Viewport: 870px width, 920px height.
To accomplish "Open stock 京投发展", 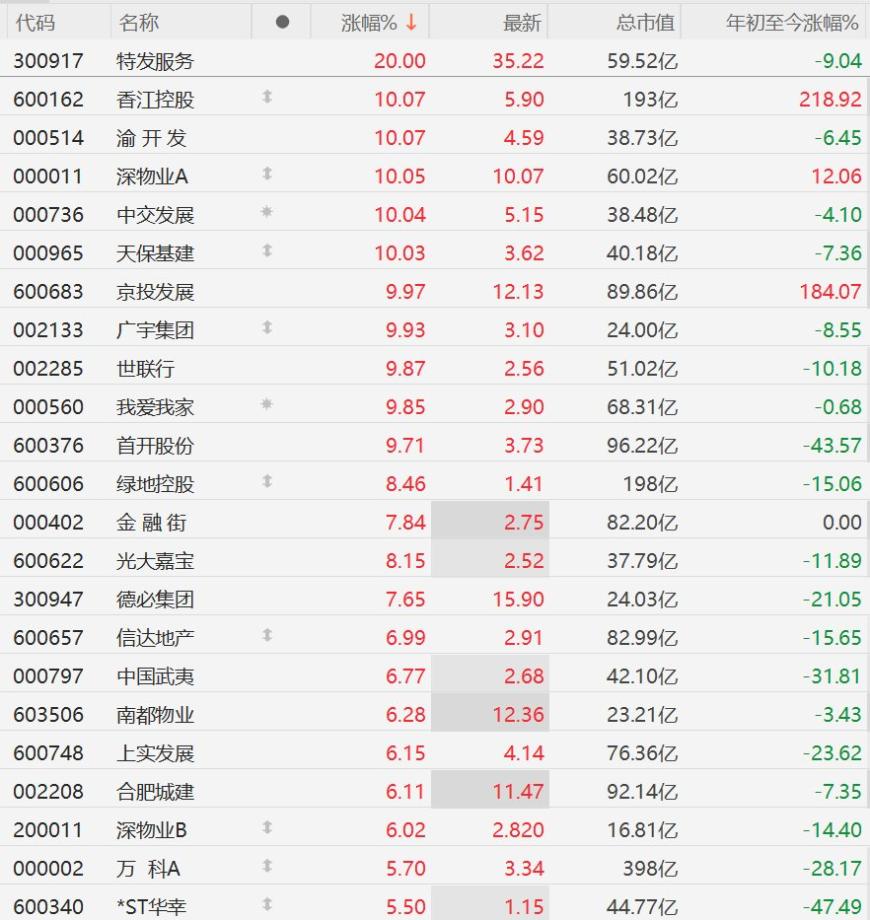I will tap(155, 292).
